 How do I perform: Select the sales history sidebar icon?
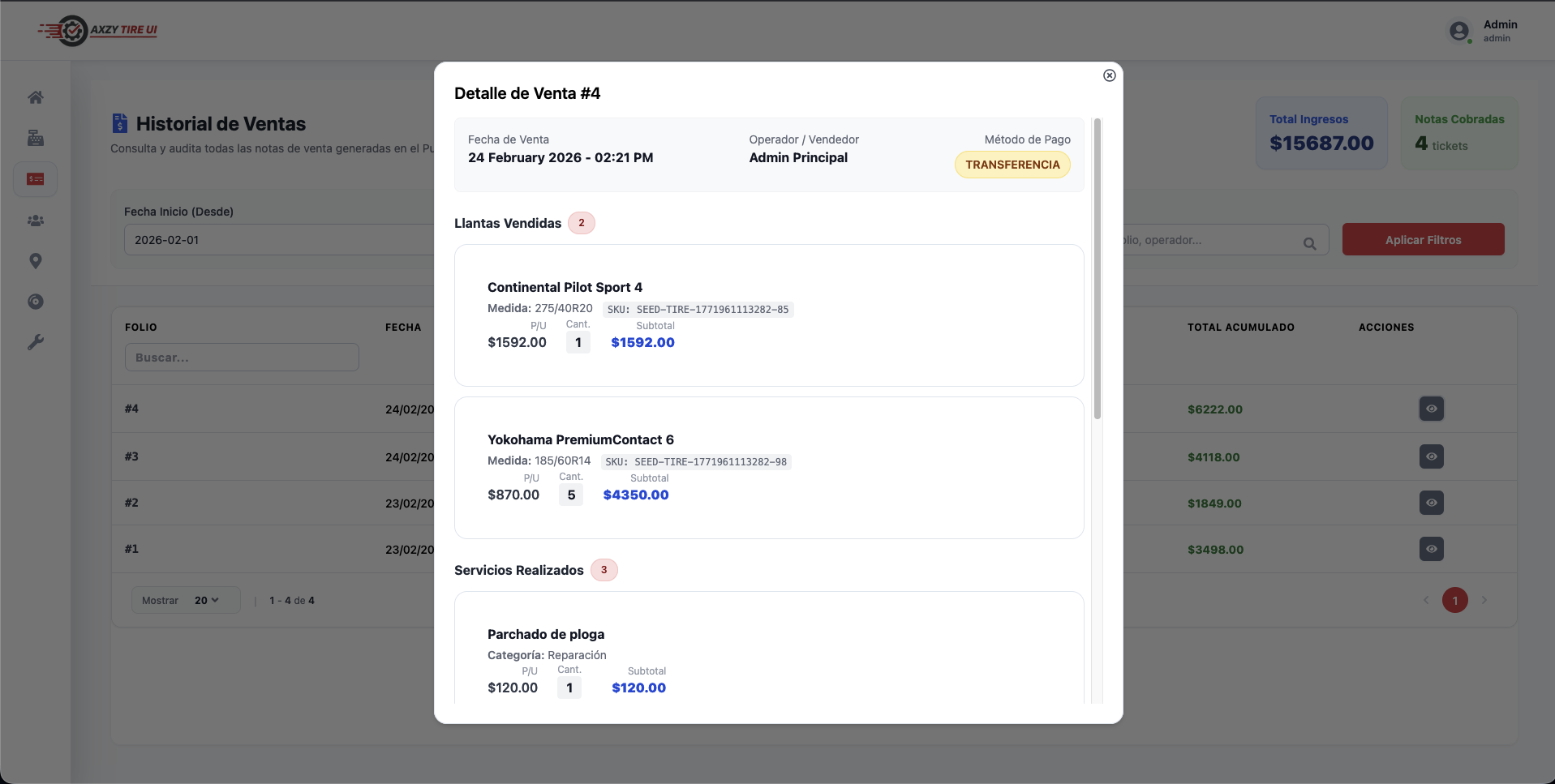click(x=36, y=179)
